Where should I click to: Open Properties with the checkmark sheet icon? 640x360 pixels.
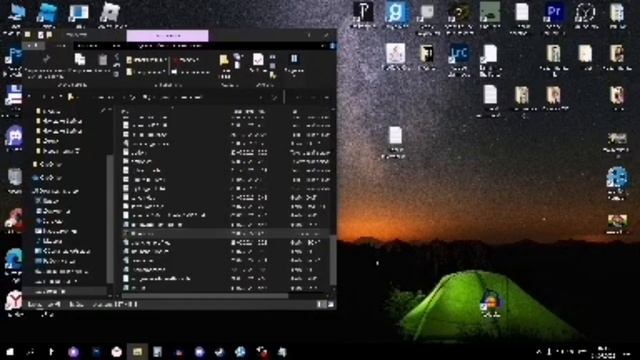(258, 60)
